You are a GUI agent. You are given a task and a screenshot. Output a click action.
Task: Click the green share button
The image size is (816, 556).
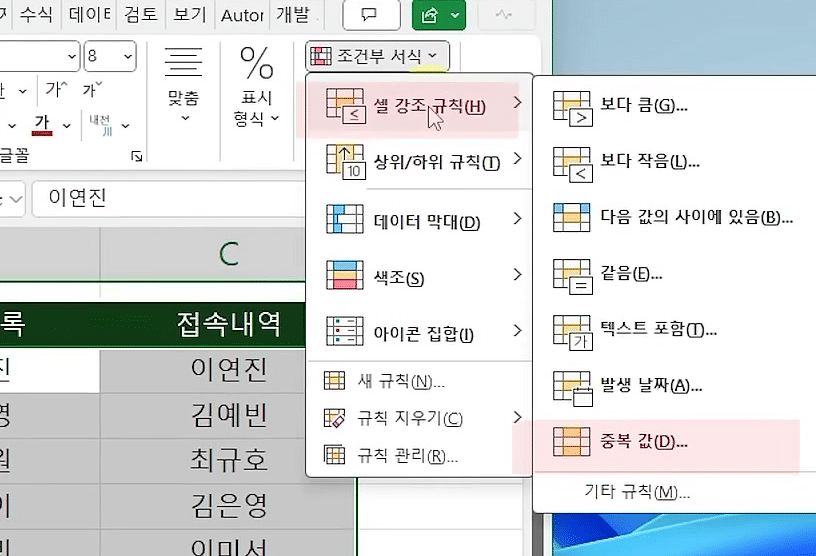point(429,16)
